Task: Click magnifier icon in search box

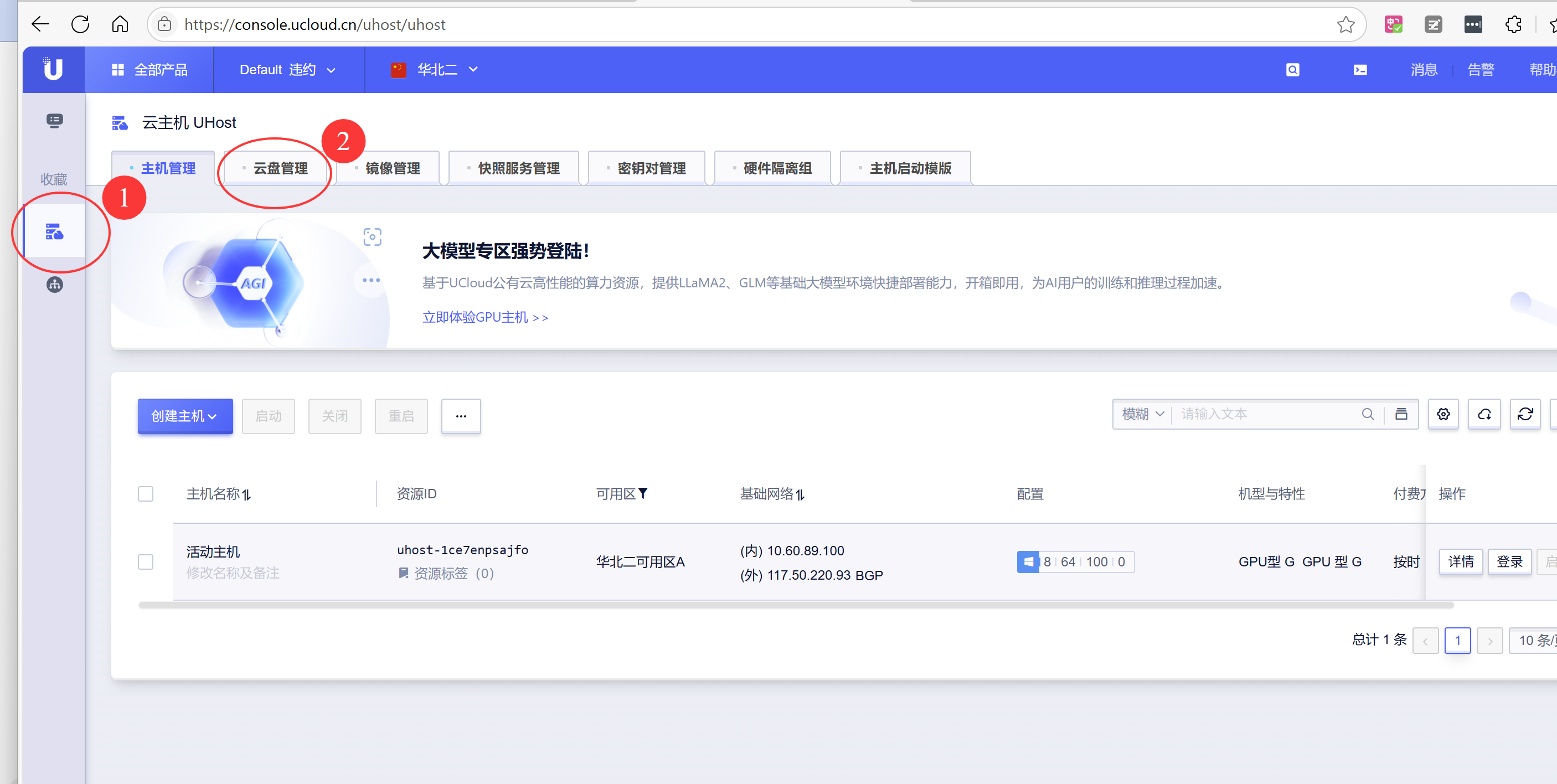Action: tap(1368, 414)
